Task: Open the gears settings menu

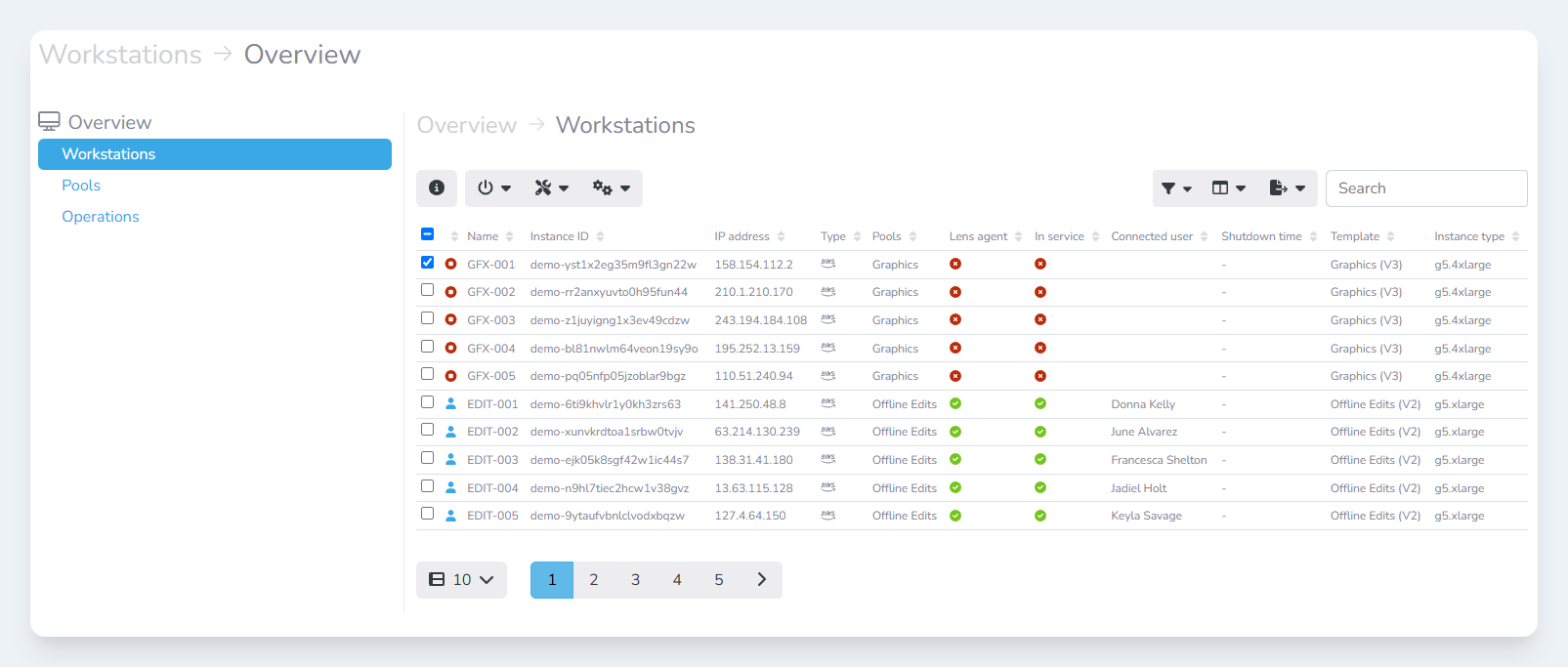Action: pos(611,188)
